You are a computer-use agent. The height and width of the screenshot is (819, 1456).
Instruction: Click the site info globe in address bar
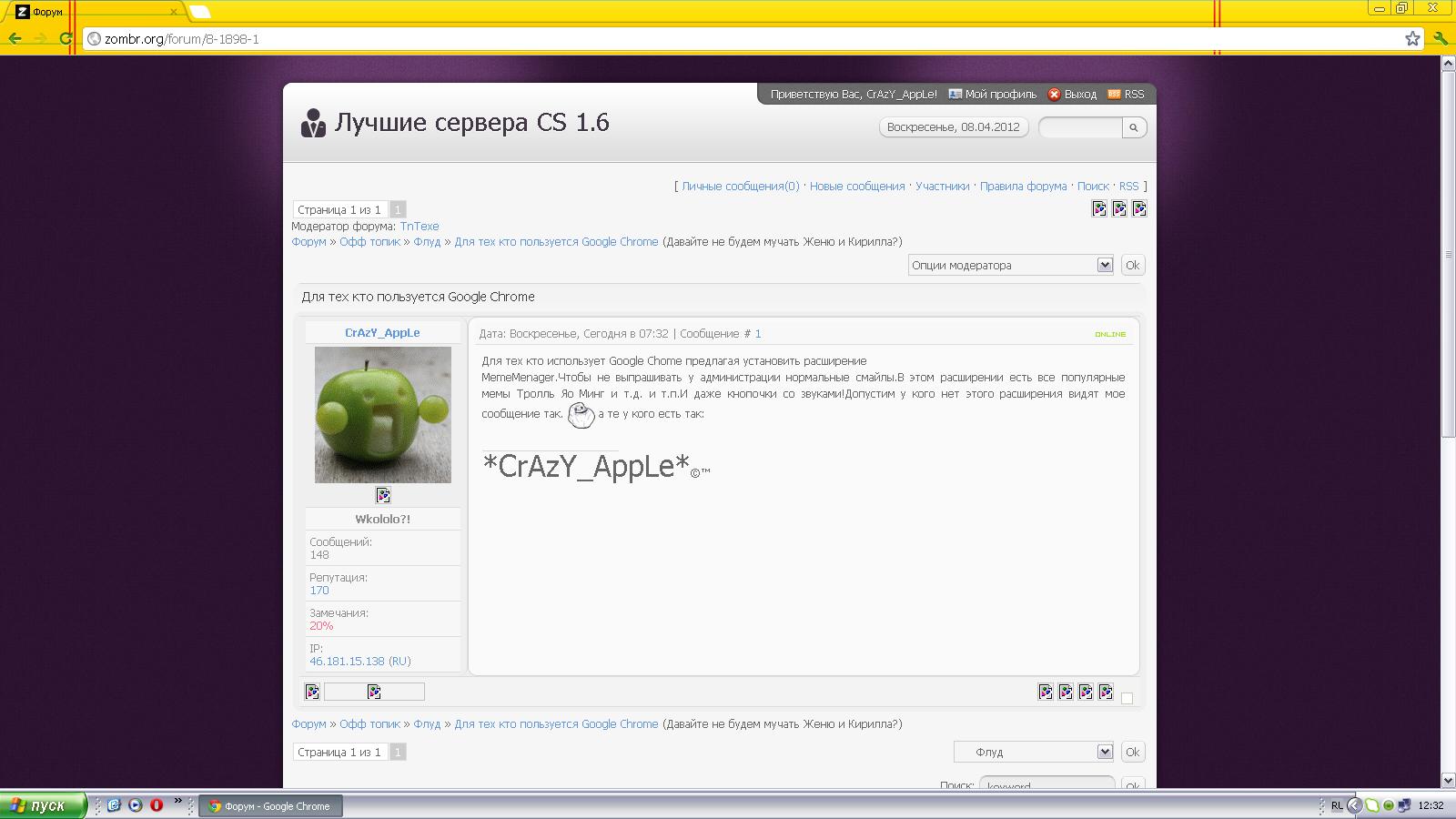click(94, 39)
